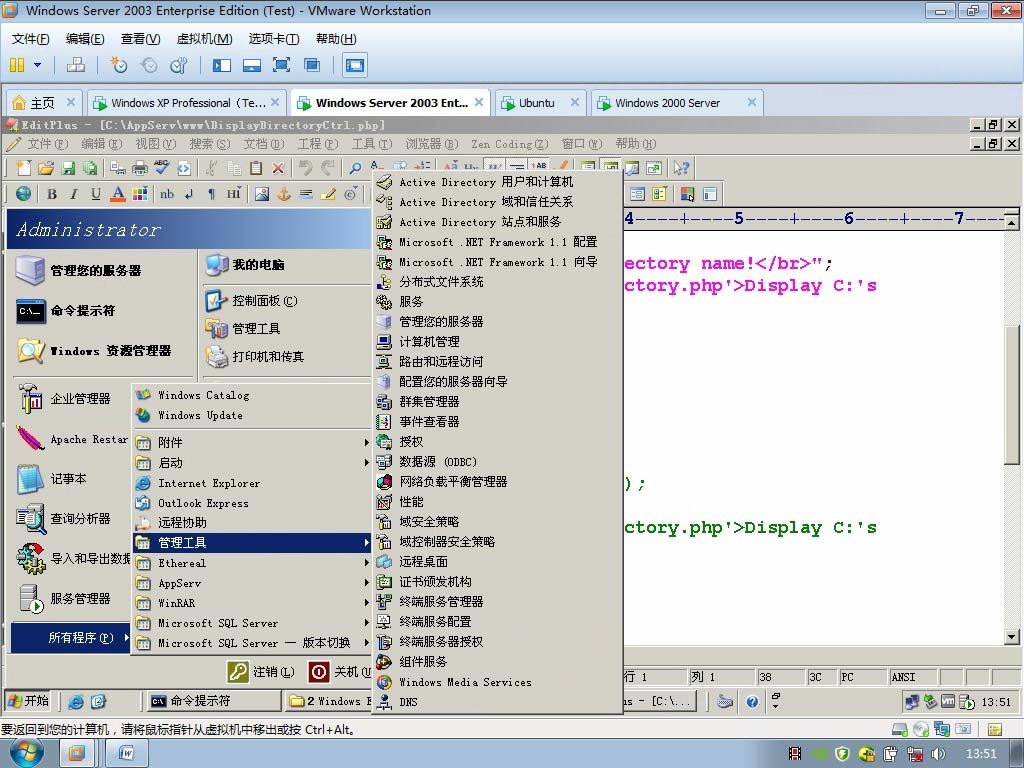Open 事件查看器 menu entry
The width and height of the screenshot is (1024, 768).
point(497,421)
